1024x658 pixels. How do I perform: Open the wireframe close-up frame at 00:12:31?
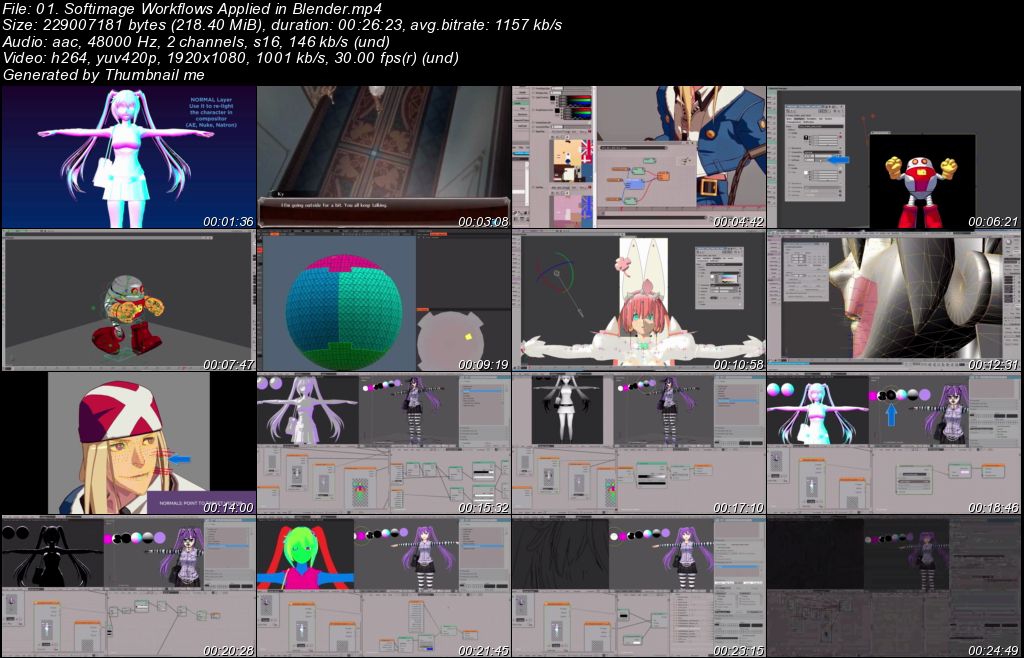coord(894,300)
